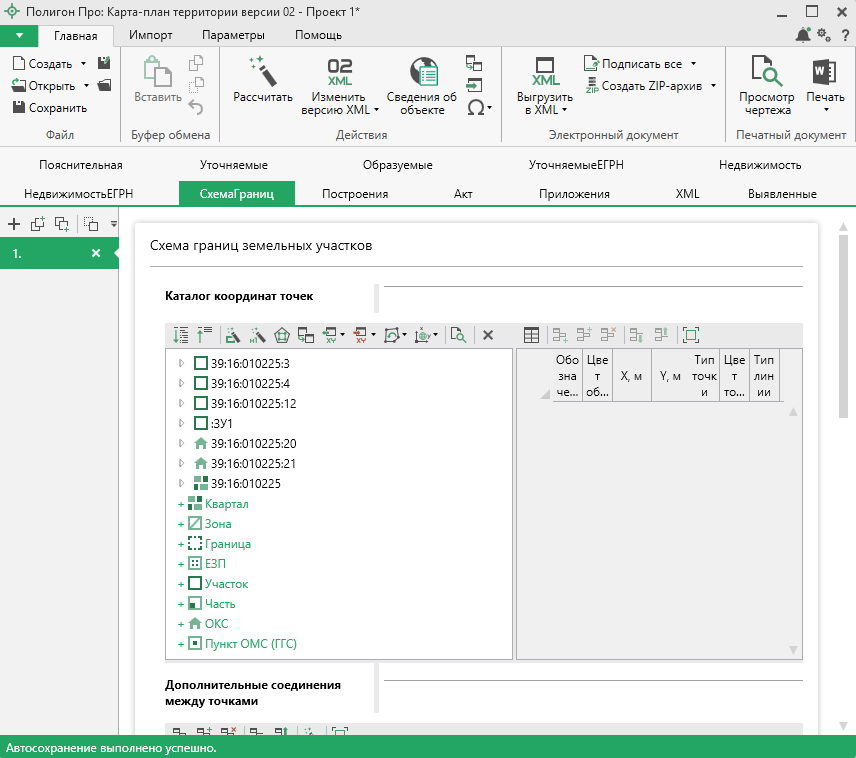
Task: Switch to the Импорт ribbon tab
Action: click(151, 35)
